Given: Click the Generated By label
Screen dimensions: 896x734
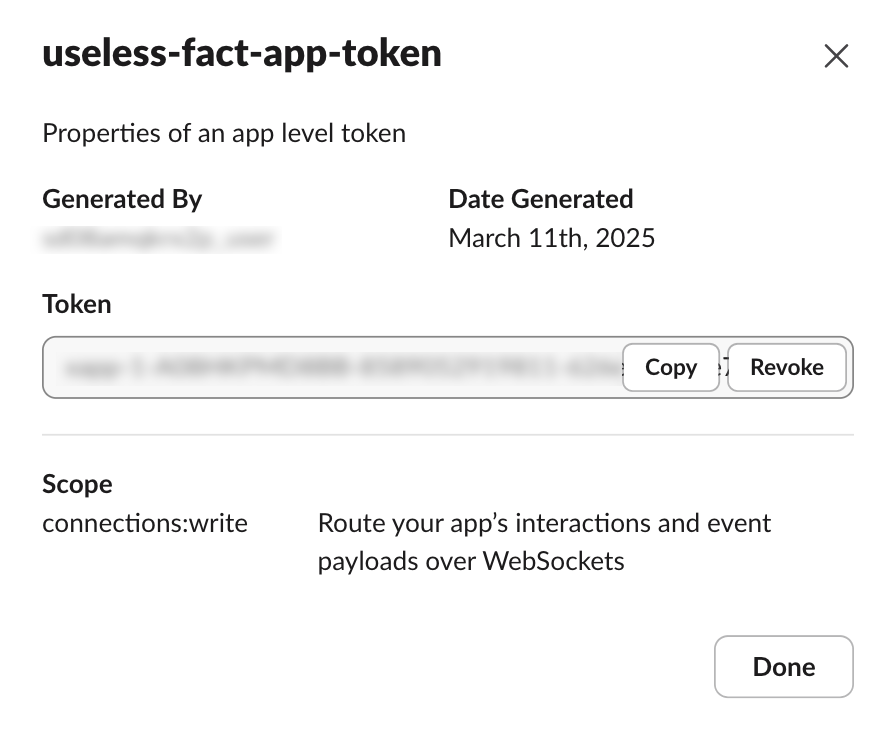Looking at the screenshot, I should (122, 199).
